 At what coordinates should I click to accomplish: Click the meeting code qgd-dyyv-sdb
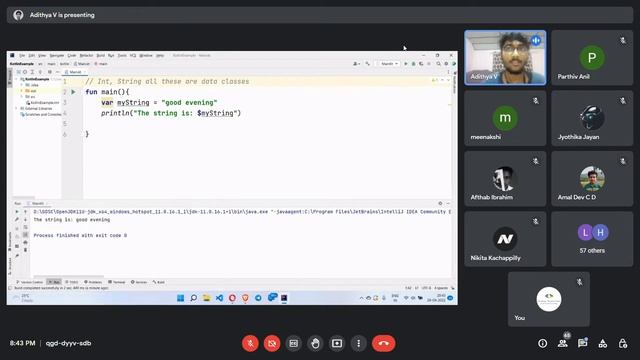coord(68,343)
